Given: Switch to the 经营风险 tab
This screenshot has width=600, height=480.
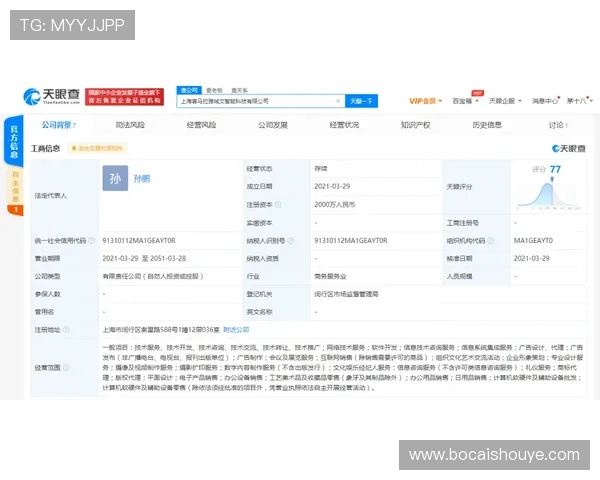Looking at the screenshot, I should 201,125.
